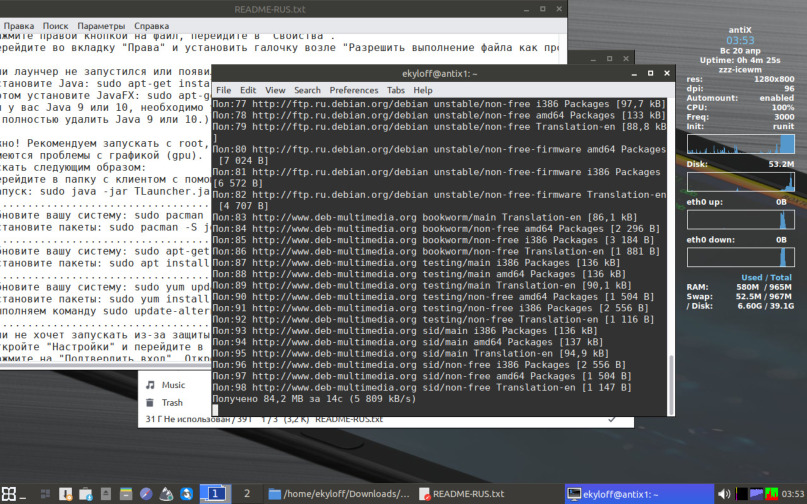The width and height of the screenshot is (807, 504).
Task: Click the terminal vertical scrollbar thumb
Action: coord(671,384)
